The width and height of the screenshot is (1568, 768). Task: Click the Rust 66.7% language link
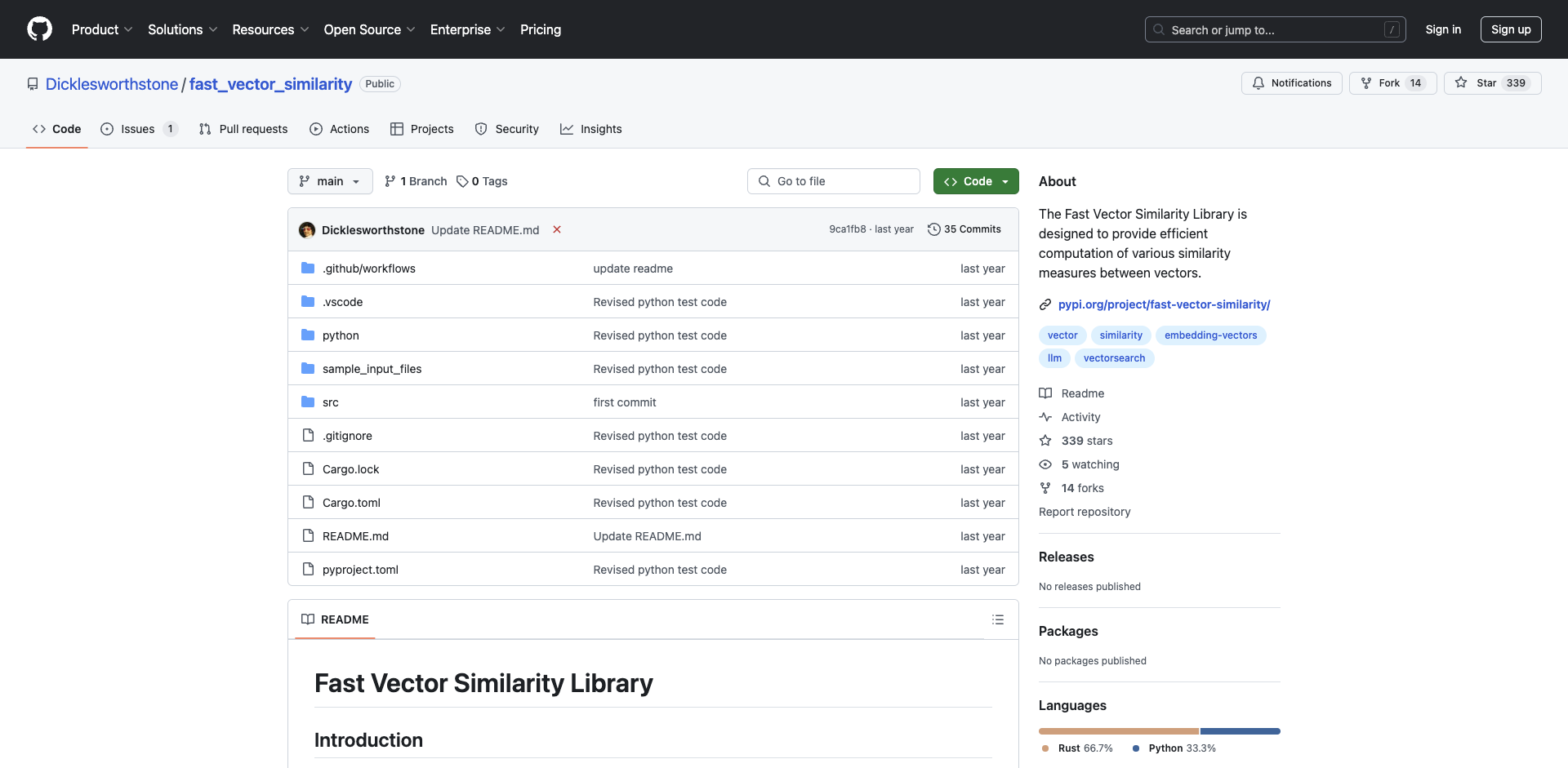tap(1077, 748)
